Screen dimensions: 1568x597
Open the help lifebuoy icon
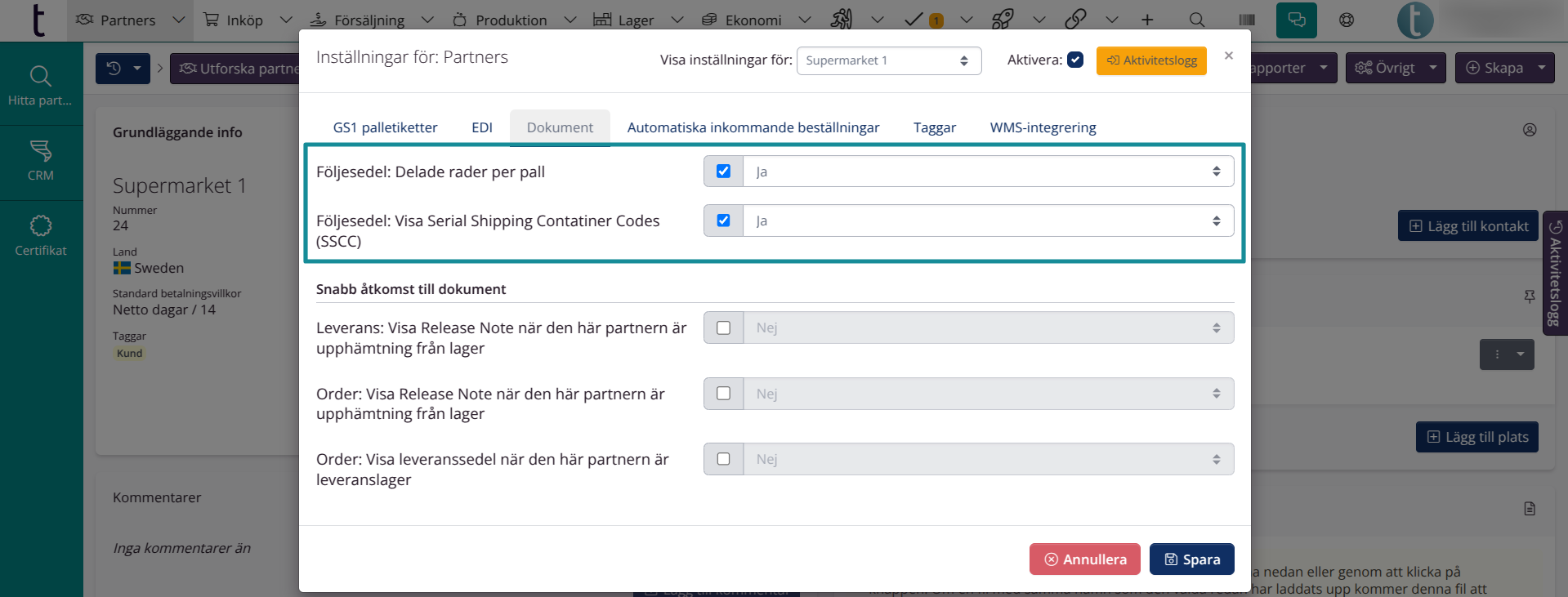tap(1347, 20)
